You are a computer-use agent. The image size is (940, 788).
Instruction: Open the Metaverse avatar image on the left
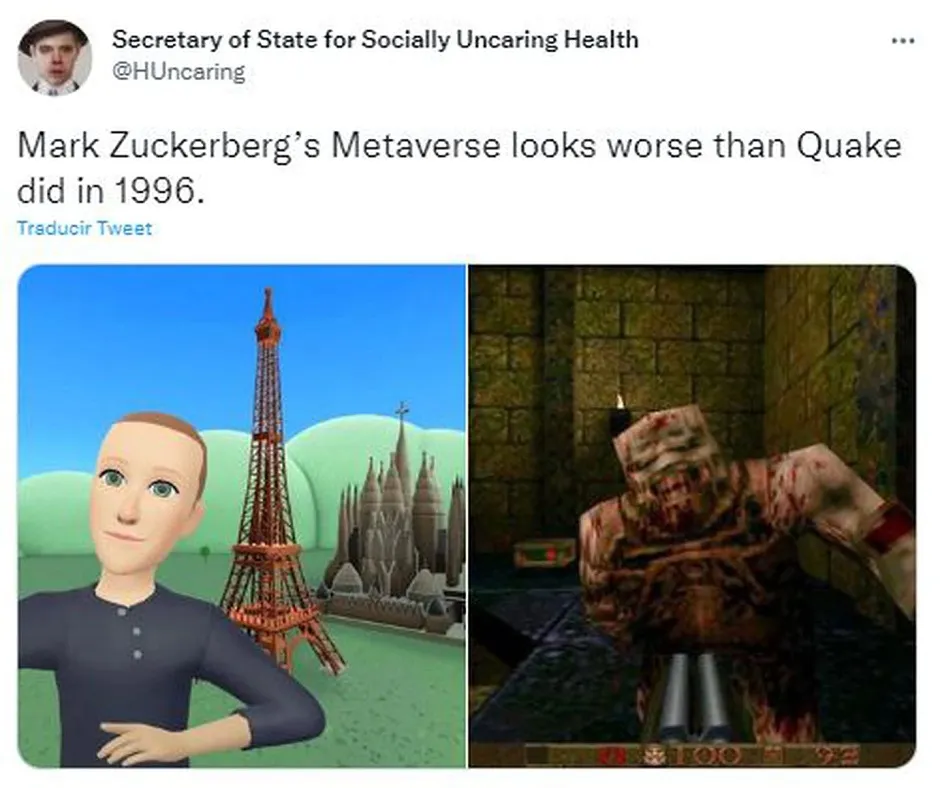click(x=242, y=516)
